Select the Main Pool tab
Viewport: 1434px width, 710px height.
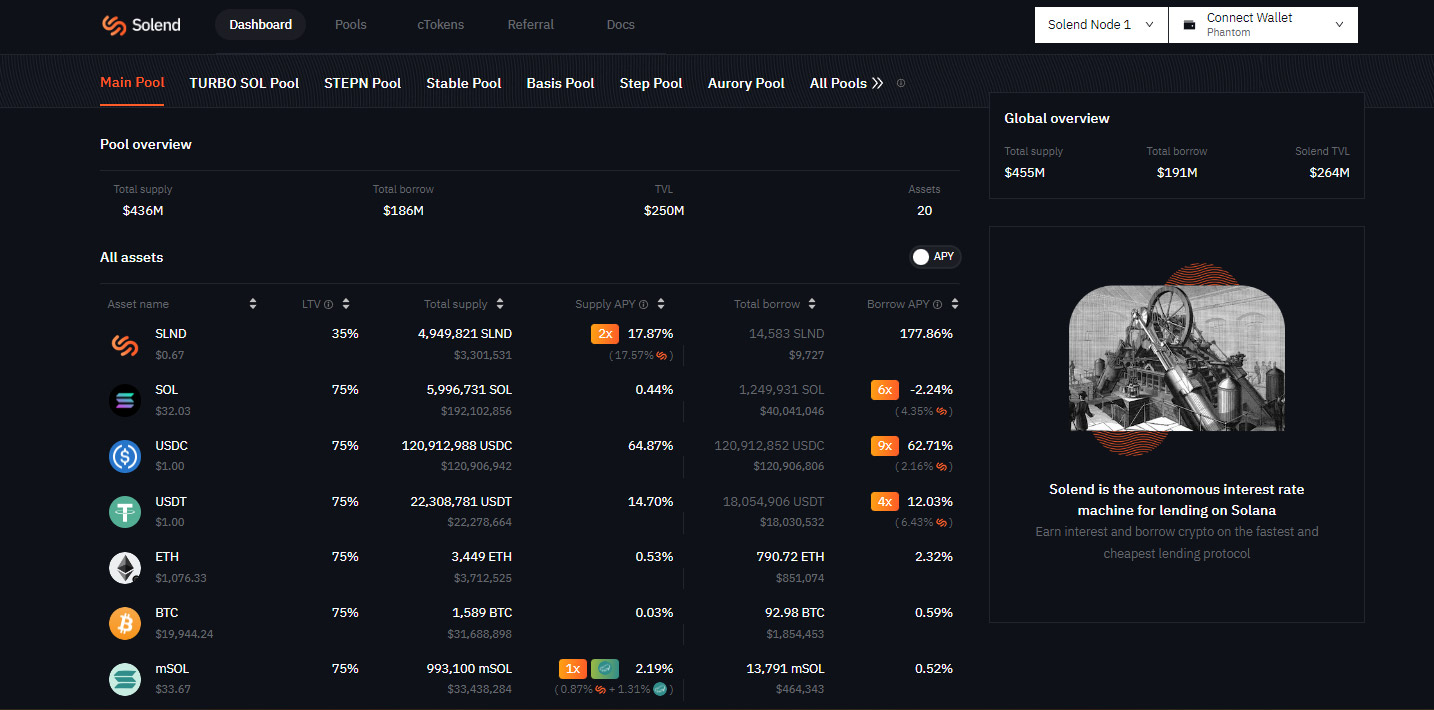coord(133,83)
